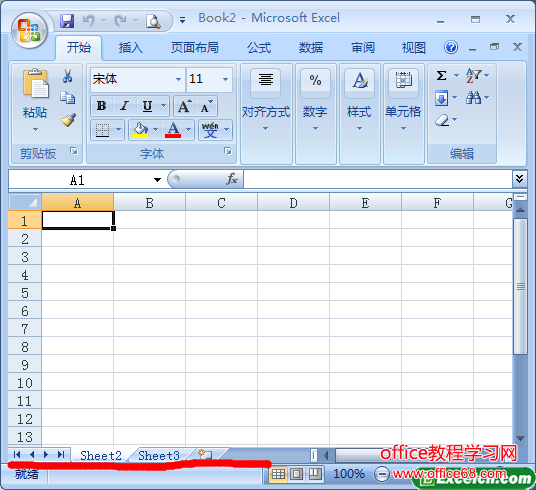Open the Excel Help question mark
Viewport: 536px width, 490px height.
[x=451, y=47]
